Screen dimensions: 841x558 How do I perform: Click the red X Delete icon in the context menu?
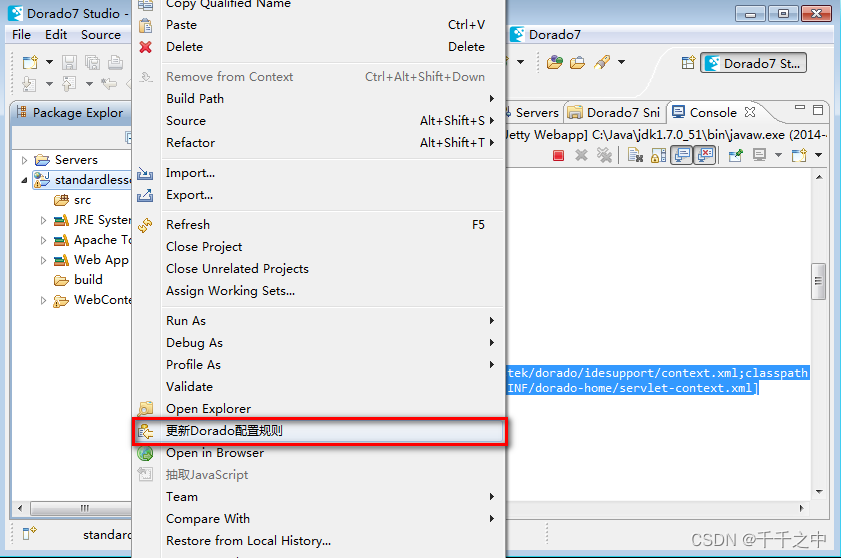[x=145, y=47]
